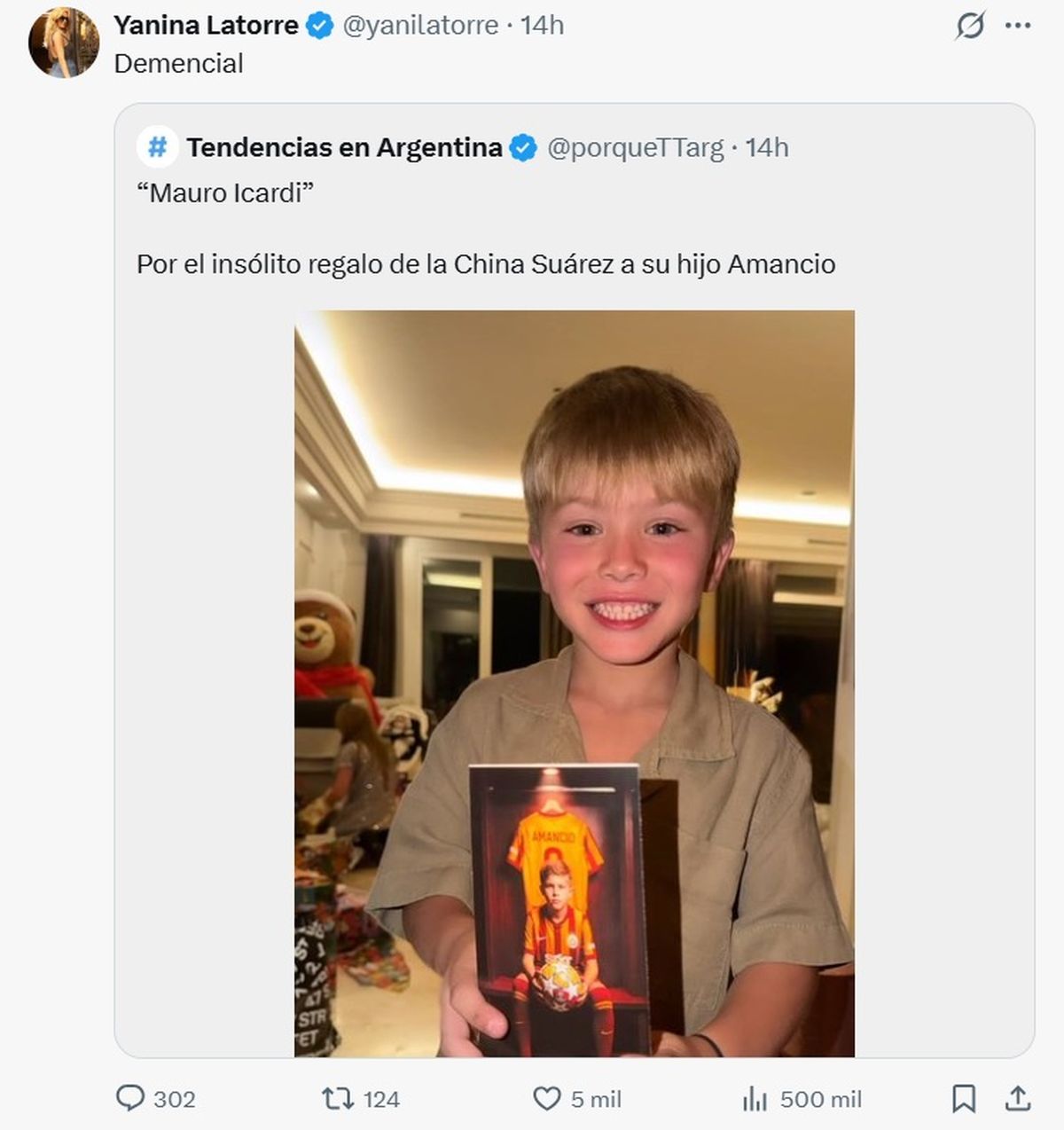Click the share upload icon
This screenshot has height=1130, width=1064.
pos(1018,1099)
